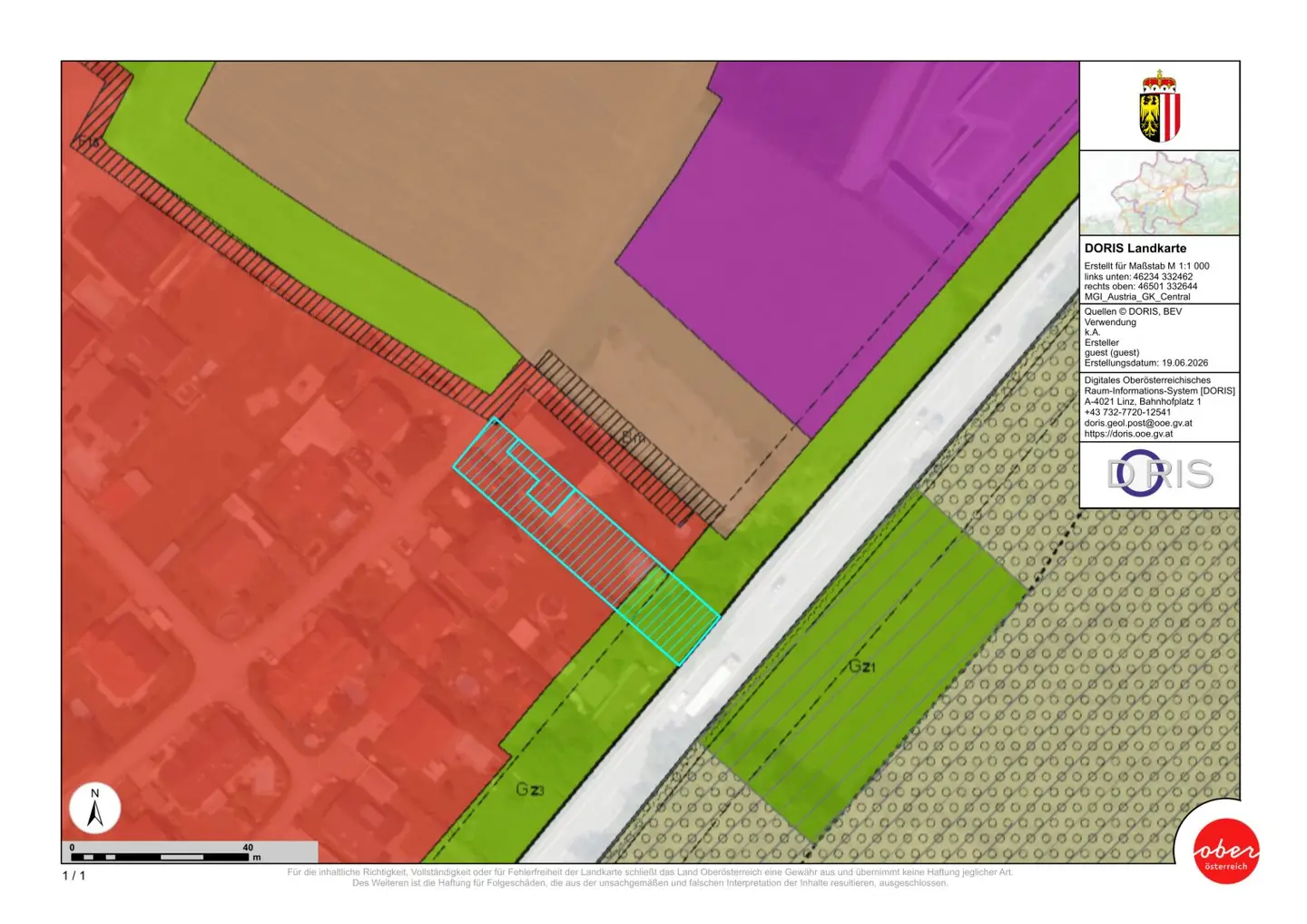
Task: Click the '1 / 1' page indicator
Action: [74, 876]
